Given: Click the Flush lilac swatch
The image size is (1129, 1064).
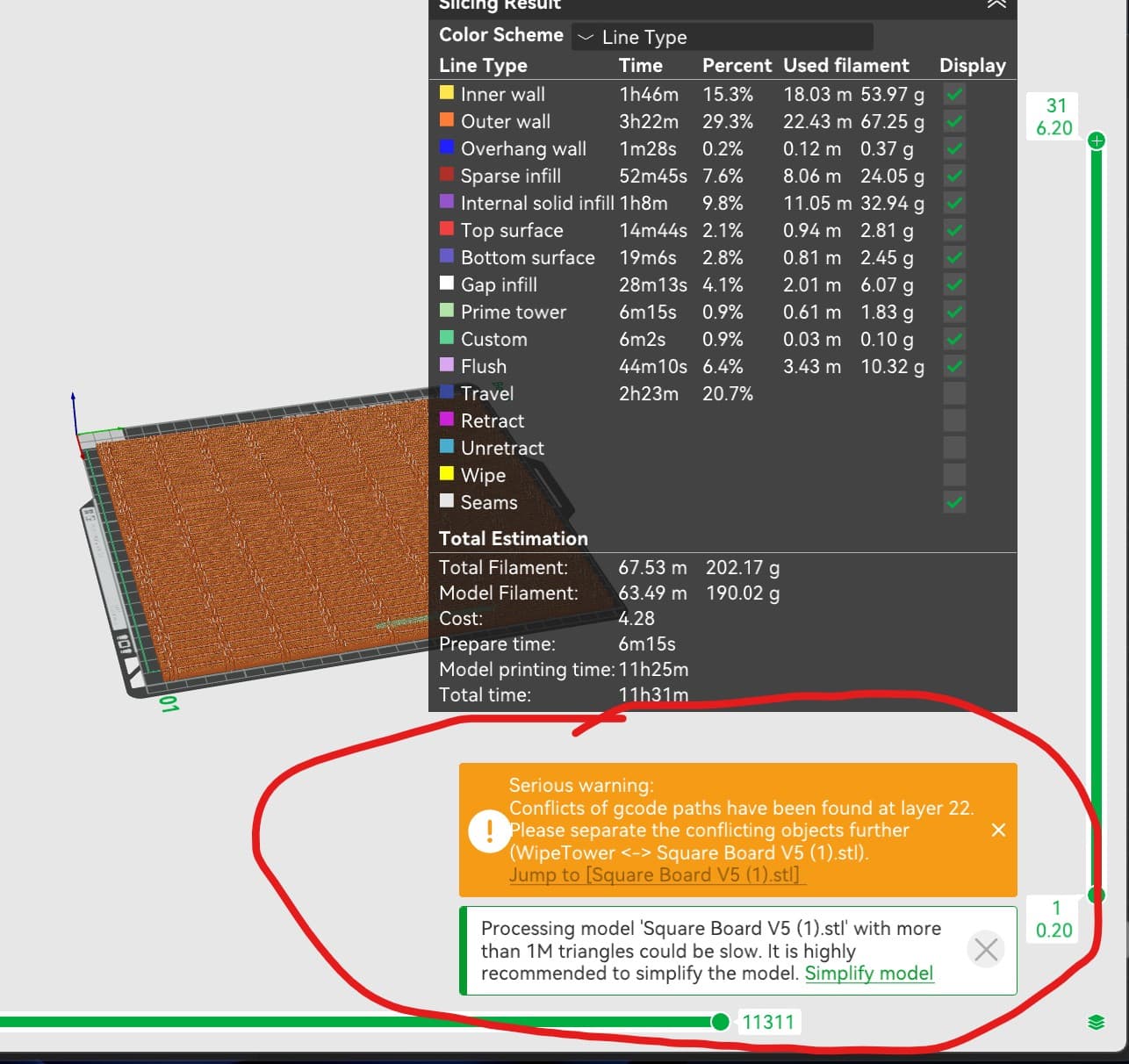Looking at the screenshot, I should (447, 364).
